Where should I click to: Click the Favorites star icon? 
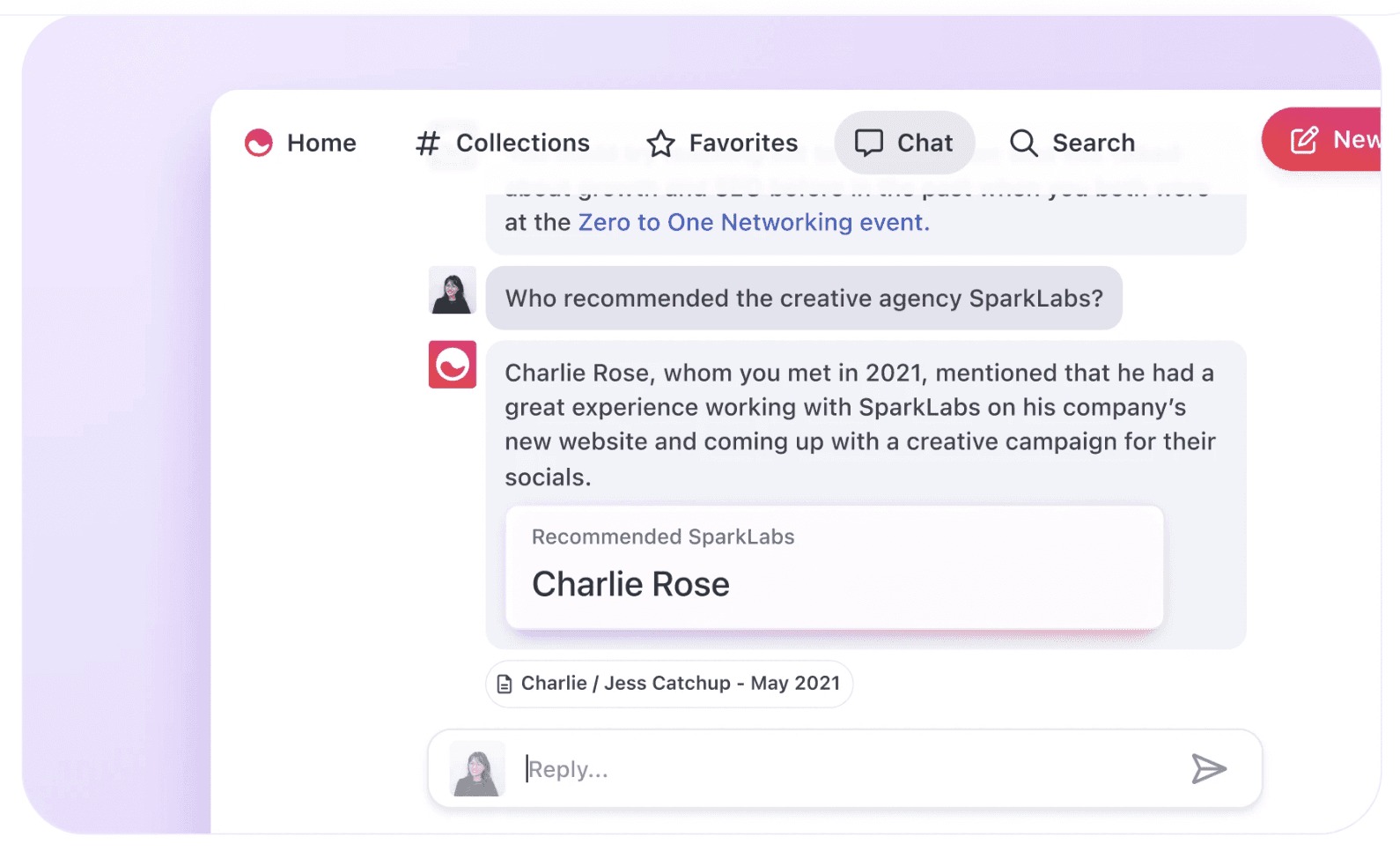(x=660, y=143)
